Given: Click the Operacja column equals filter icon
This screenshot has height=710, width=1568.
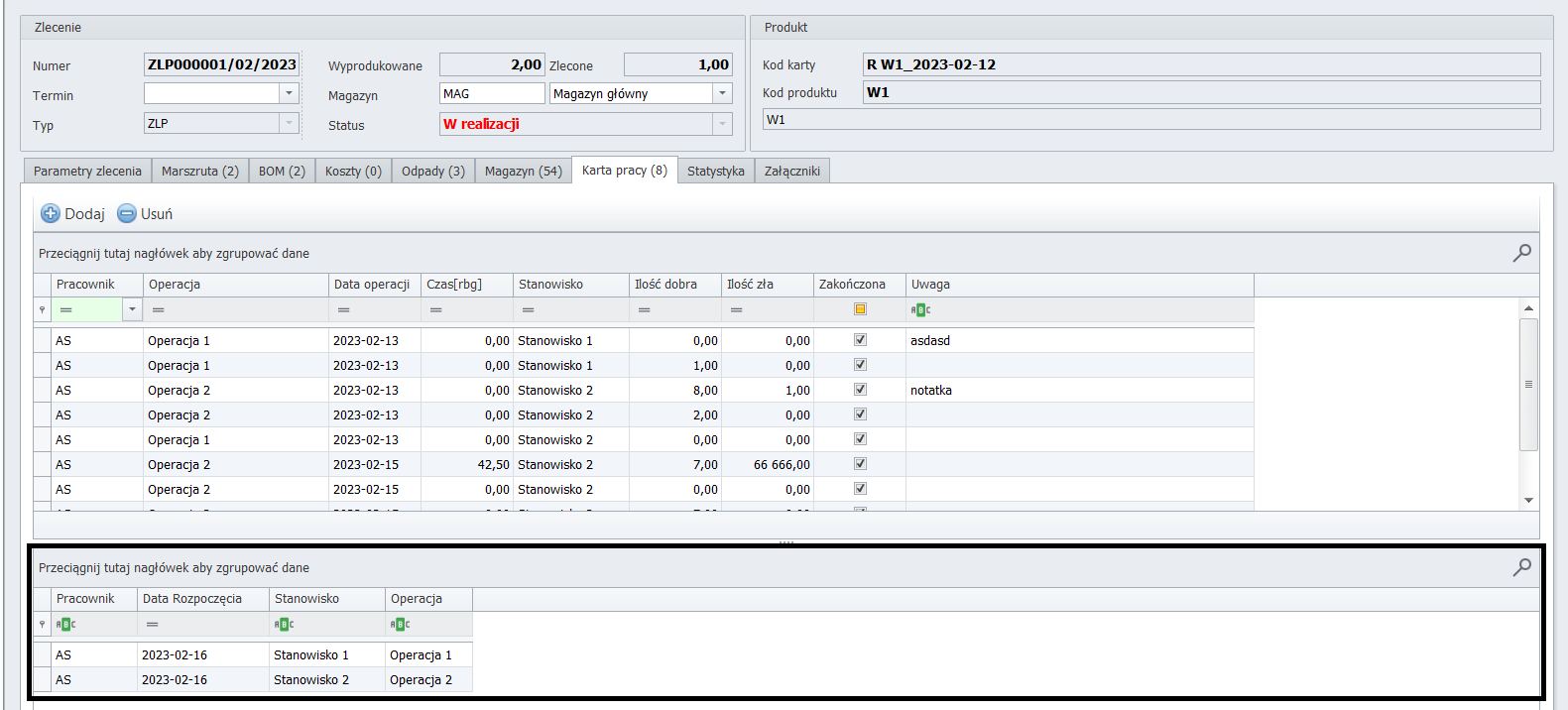Looking at the screenshot, I should 159,310.
